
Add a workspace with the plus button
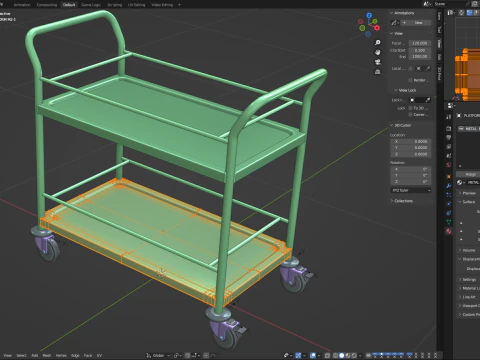point(179,5)
